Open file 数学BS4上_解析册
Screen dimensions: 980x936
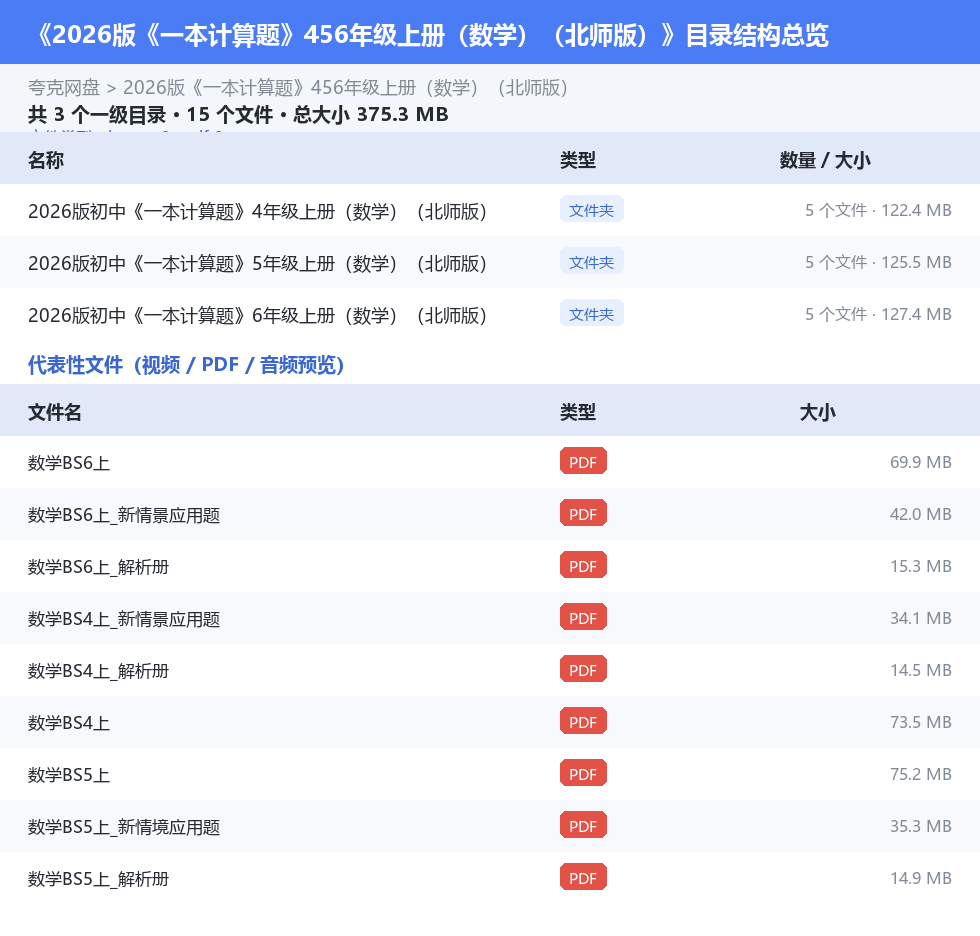coord(98,670)
